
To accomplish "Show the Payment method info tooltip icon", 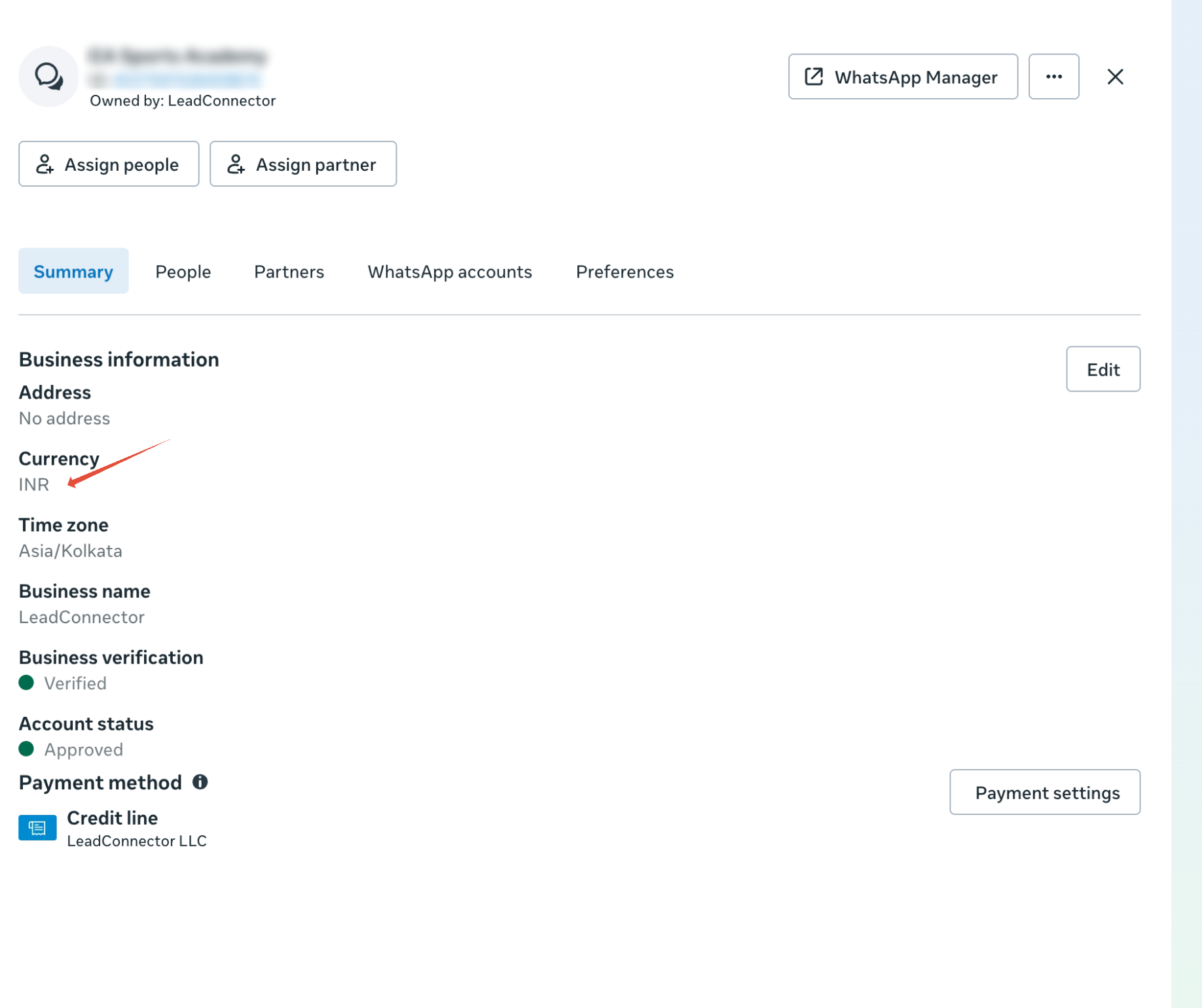I will pyautogui.click(x=200, y=782).
